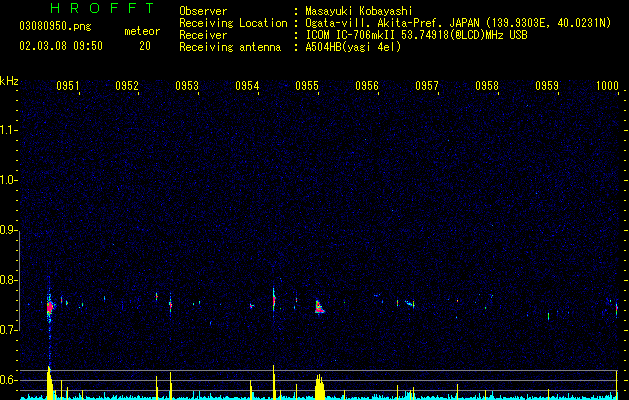Click the wide yellow intensity burst at 0955
This screenshot has height=400, width=629.
pyautogui.click(x=319, y=387)
